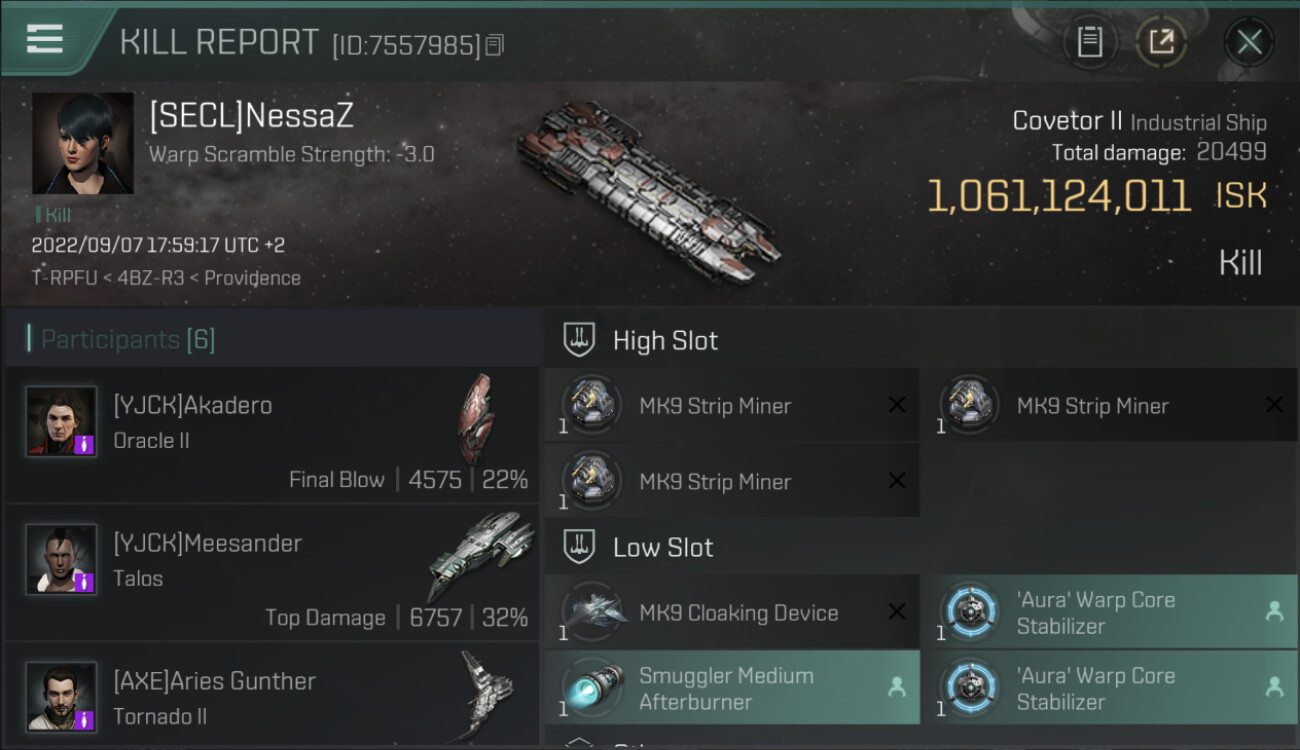Click Akadero's purple info badge
The width and height of the screenshot is (1300, 750).
click(x=84, y=444)
